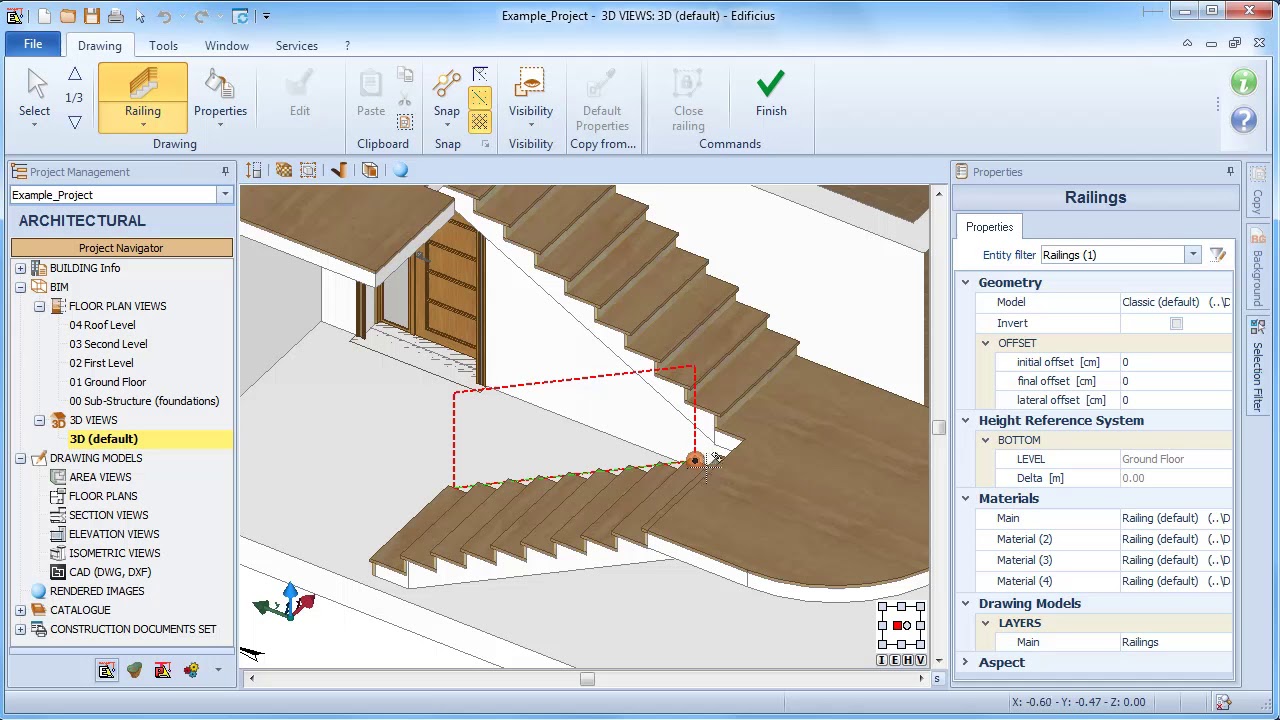Switch to the Window ribbon tab
The image size is (1280, 720).
point(227,46)
